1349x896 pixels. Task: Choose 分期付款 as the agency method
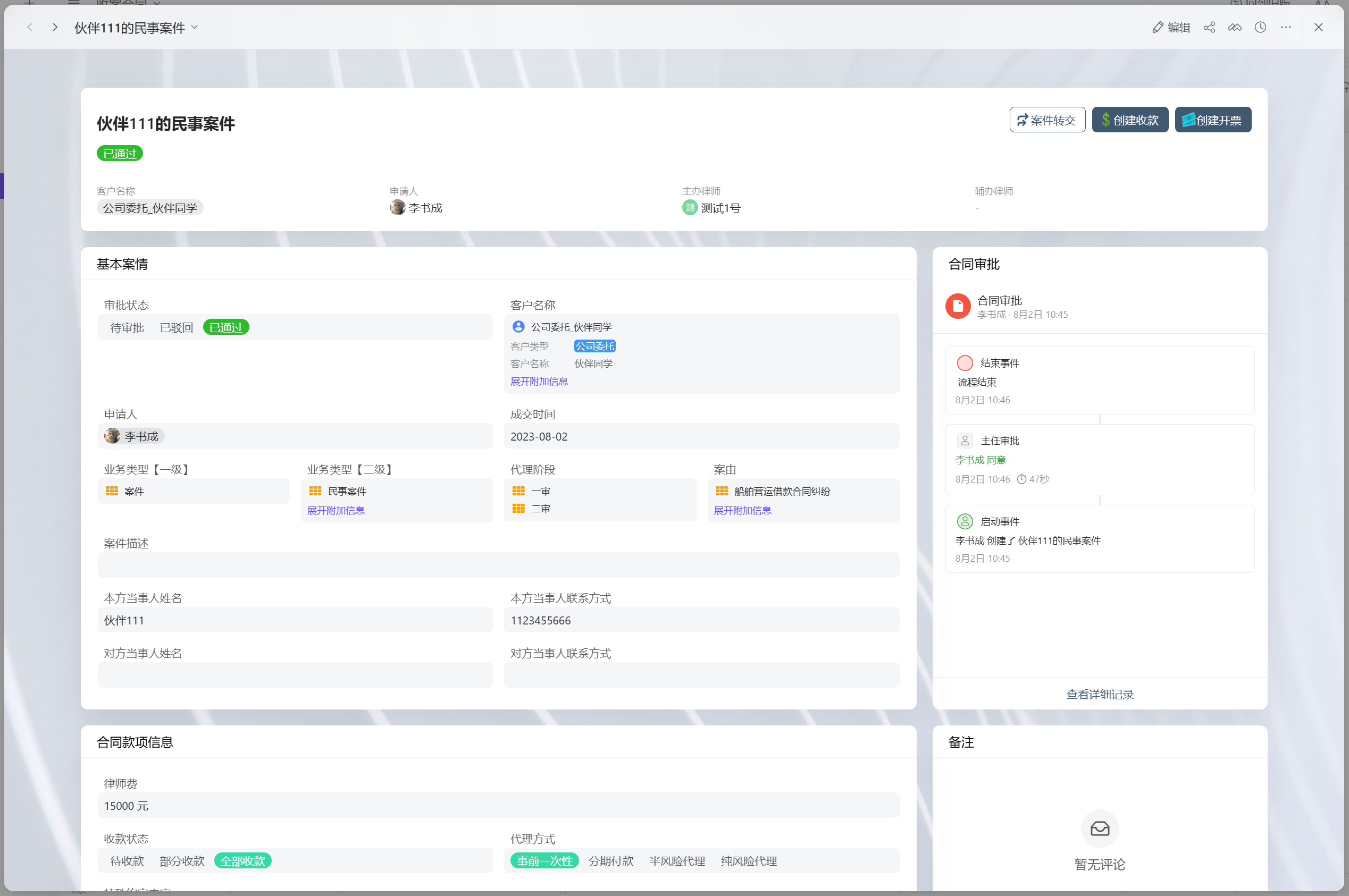(x=610, y=860)
